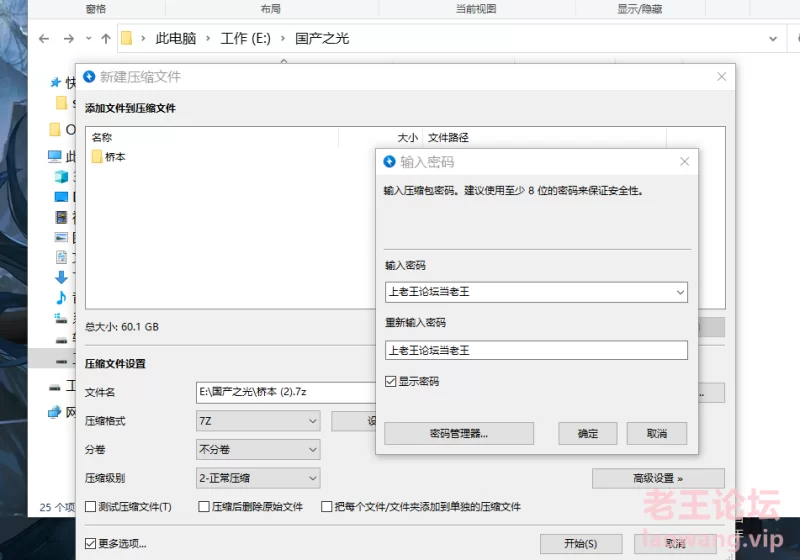Screen dimensions: 800x560
Task: Uncheck the 显示密码 checkbox
Action: [x=390, y=381]
